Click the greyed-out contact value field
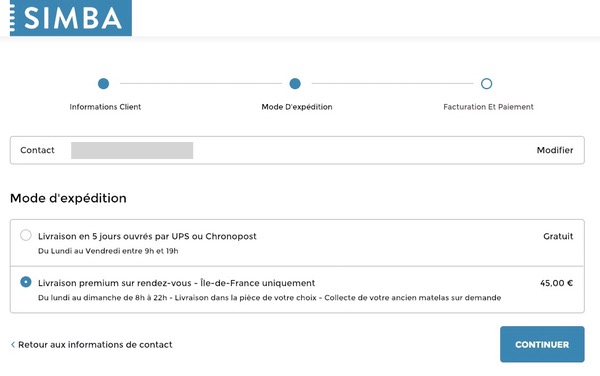This screenshot has height=376, width=600. click(x=132, y=150)
